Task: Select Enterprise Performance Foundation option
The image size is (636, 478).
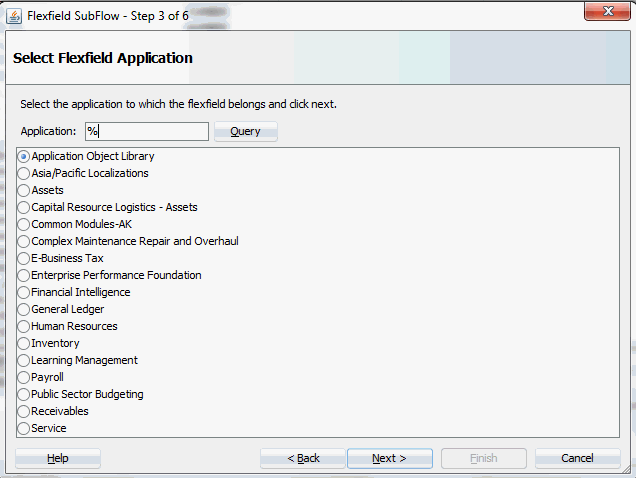Action: pos(24,276)
